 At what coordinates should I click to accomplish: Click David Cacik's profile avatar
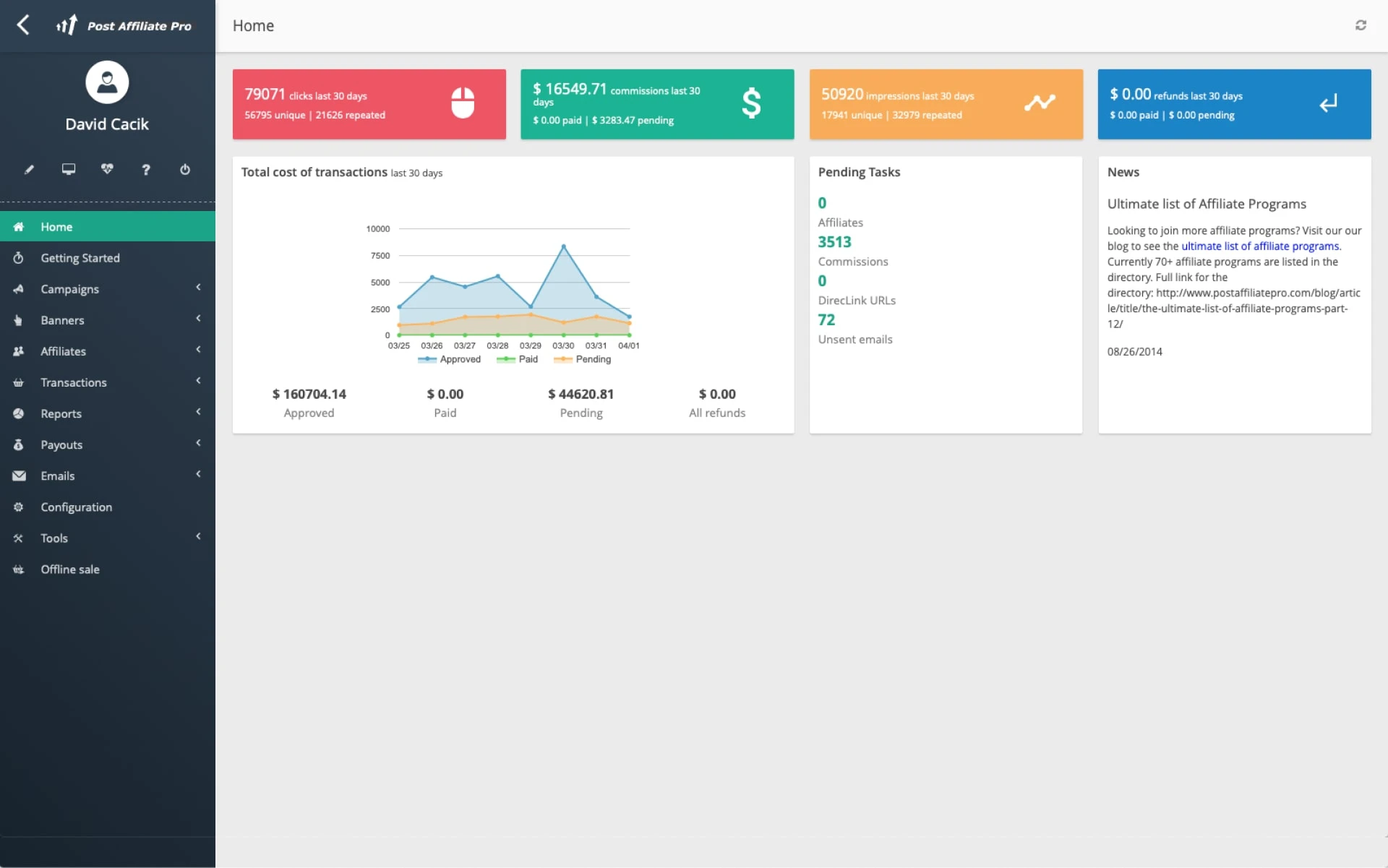[x=107, y=82]
